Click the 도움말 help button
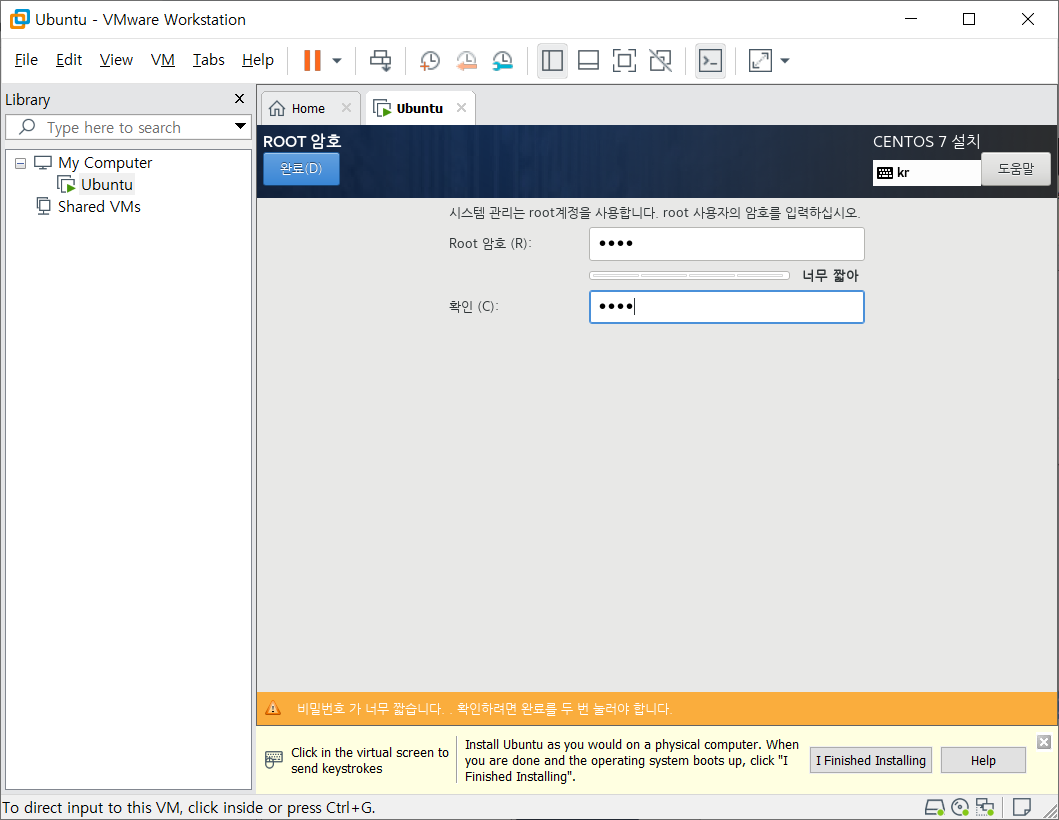The height and width of the screenshot is (820, 1059). click(1016, 169)
